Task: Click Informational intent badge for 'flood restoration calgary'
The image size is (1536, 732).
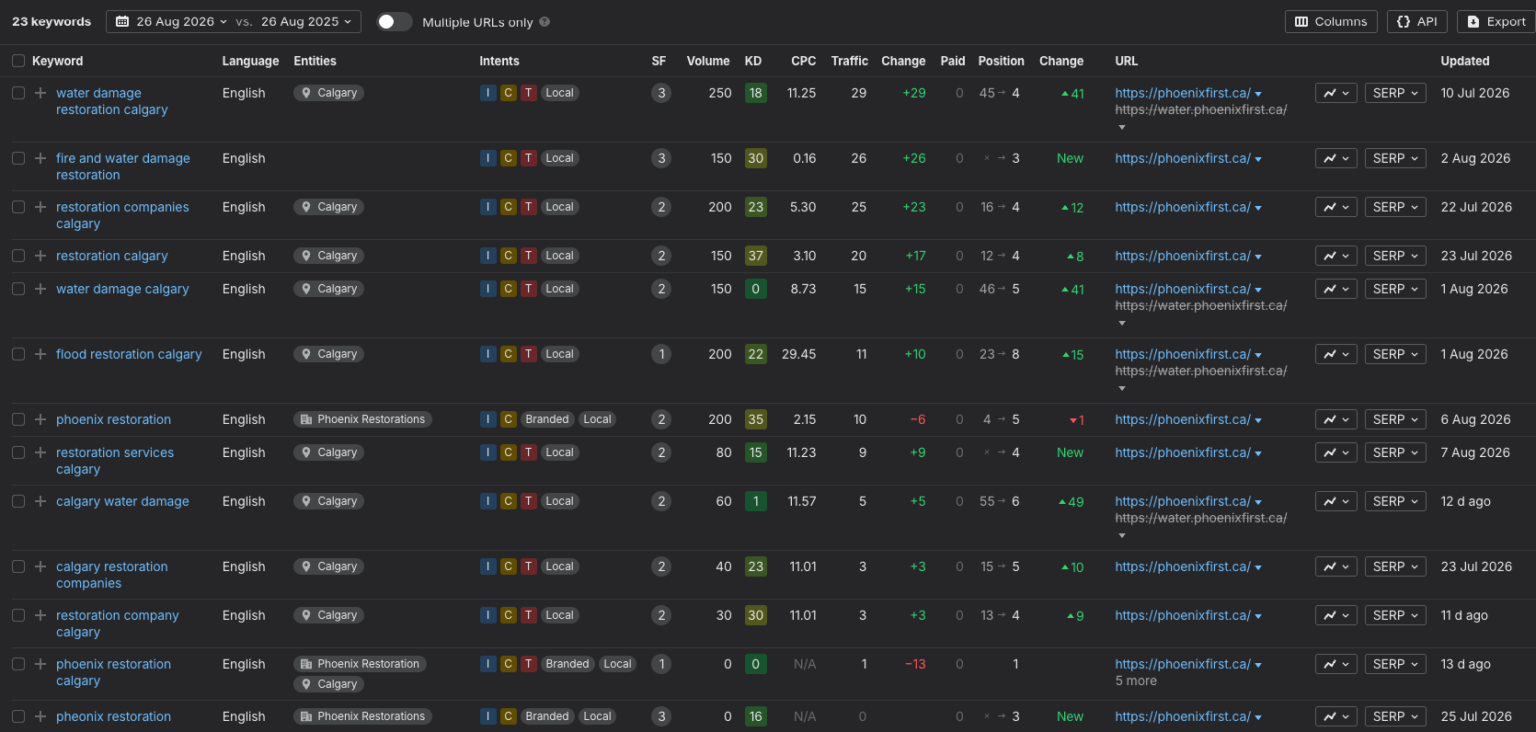Action: [x=488, y=354]
